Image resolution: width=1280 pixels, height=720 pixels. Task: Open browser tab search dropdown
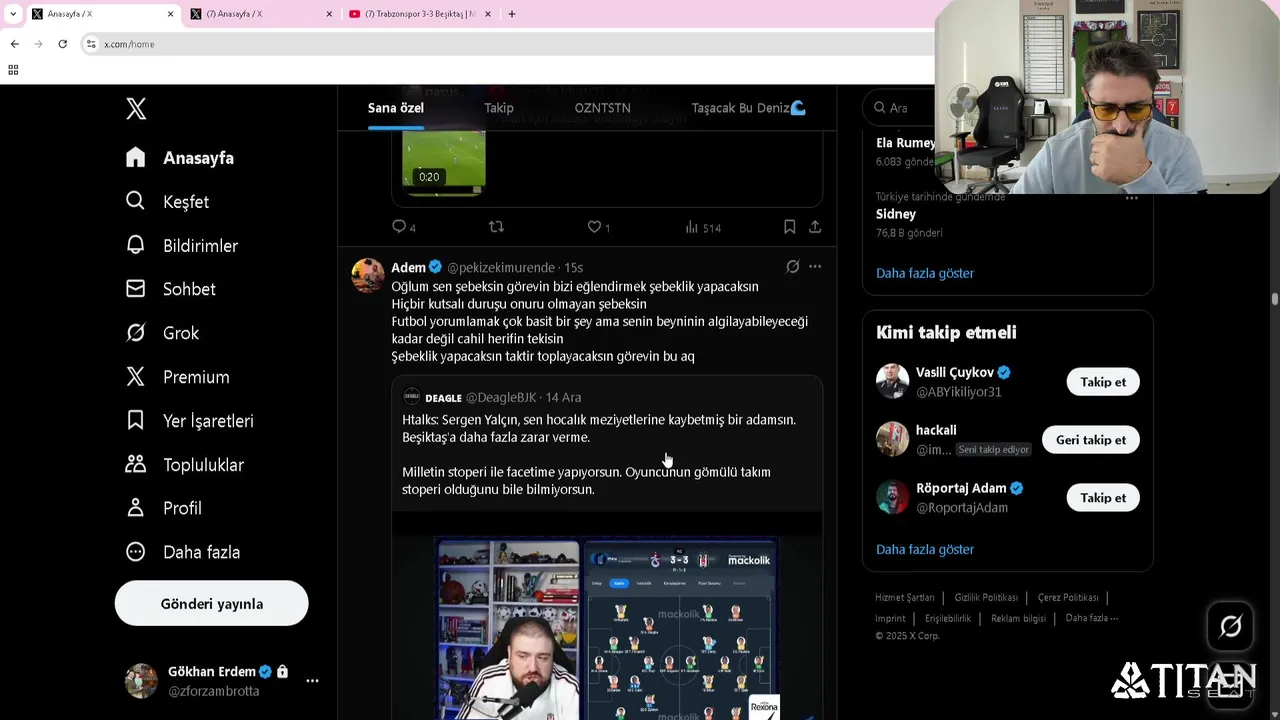(x=13, y=14)
